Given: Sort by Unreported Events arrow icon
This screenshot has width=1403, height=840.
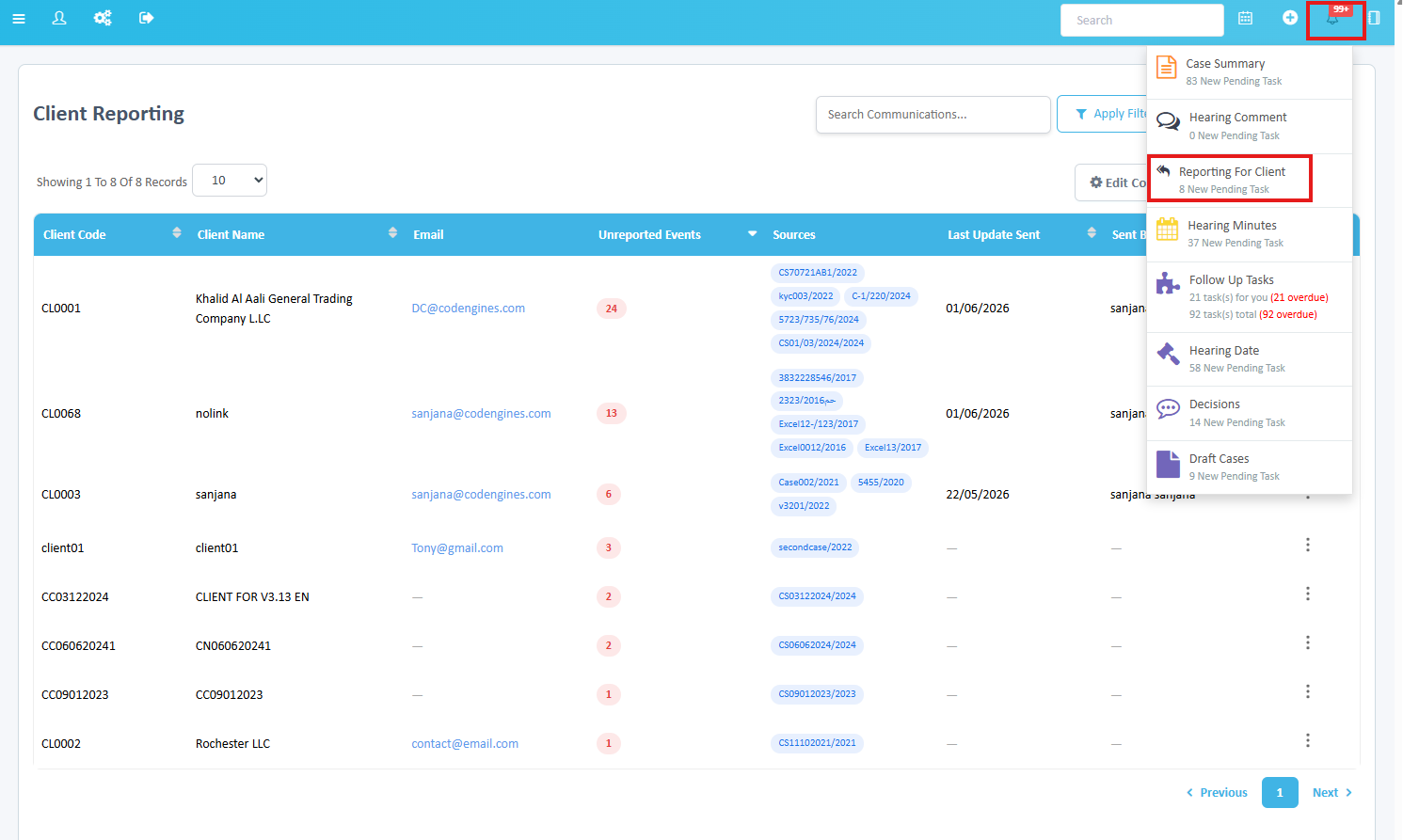Looking at the screenshot, I should coord(752,233).
